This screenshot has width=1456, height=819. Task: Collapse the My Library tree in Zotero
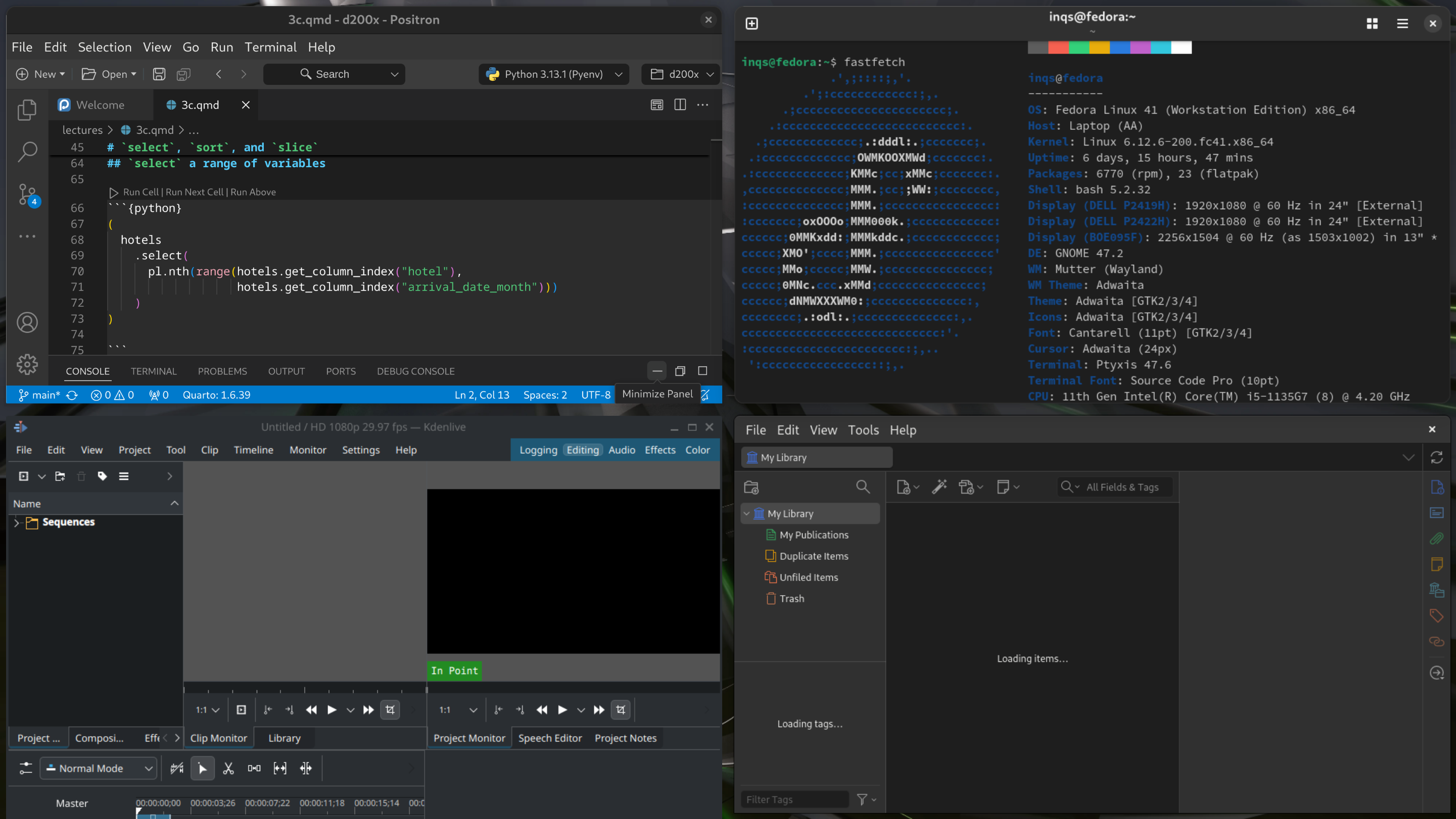click(746, 513)
